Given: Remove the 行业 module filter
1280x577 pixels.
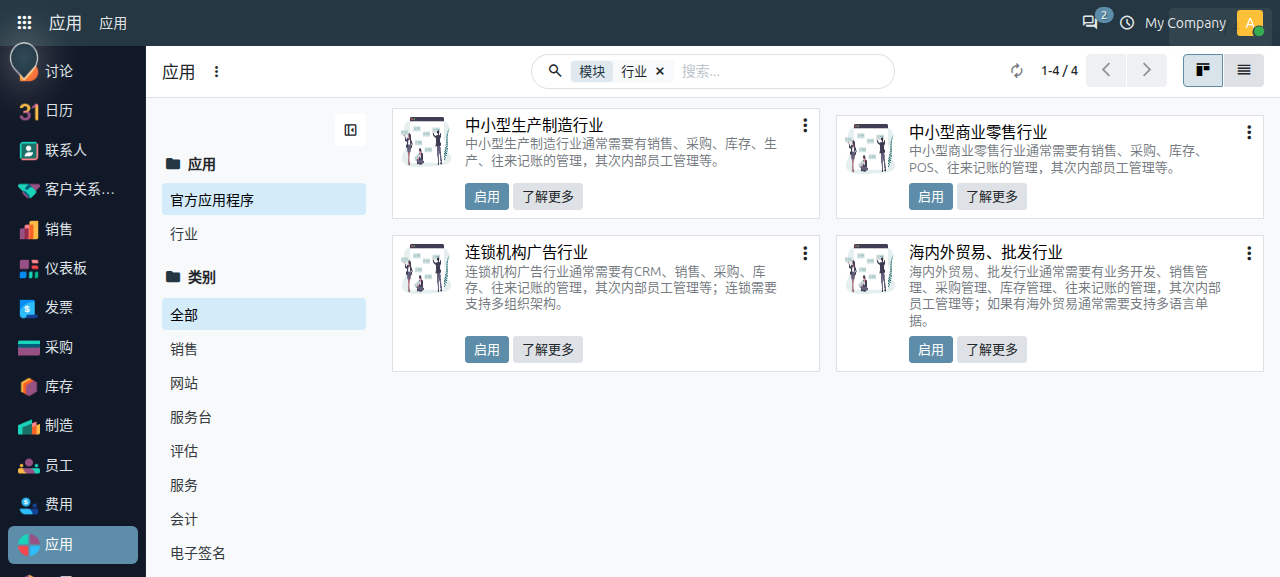Looking at the screenshot, I should click(x=660, y=72).
